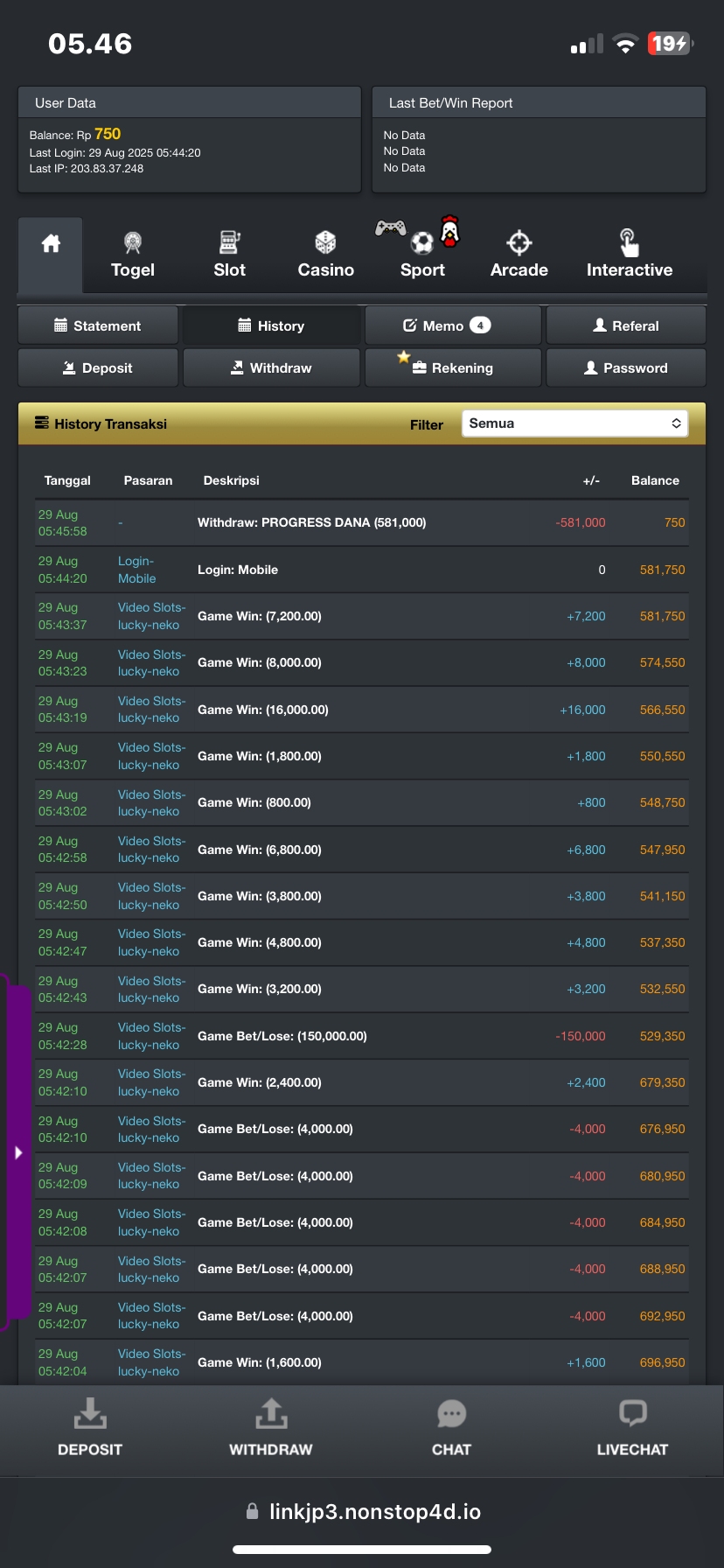
Task: Tap the bottom bar WITHDRAW icon
Action: (270, 1427)
